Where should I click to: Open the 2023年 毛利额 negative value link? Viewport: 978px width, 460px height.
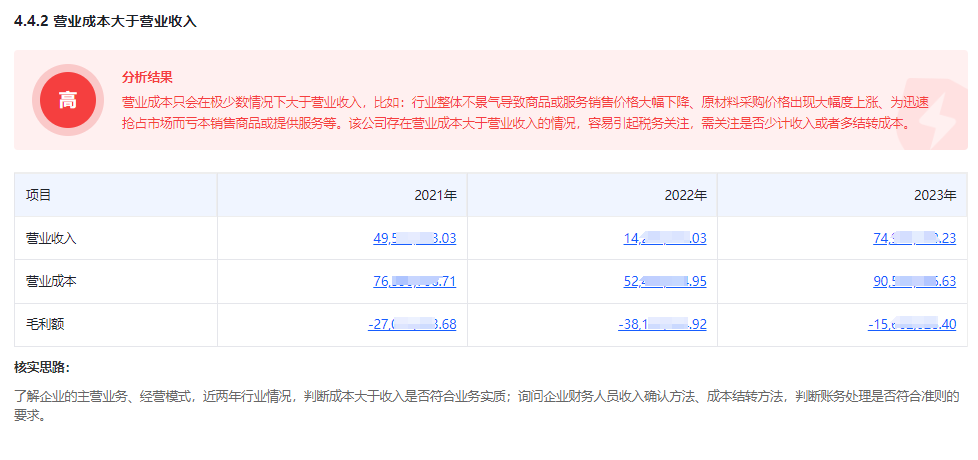click(x=912, y=324)
